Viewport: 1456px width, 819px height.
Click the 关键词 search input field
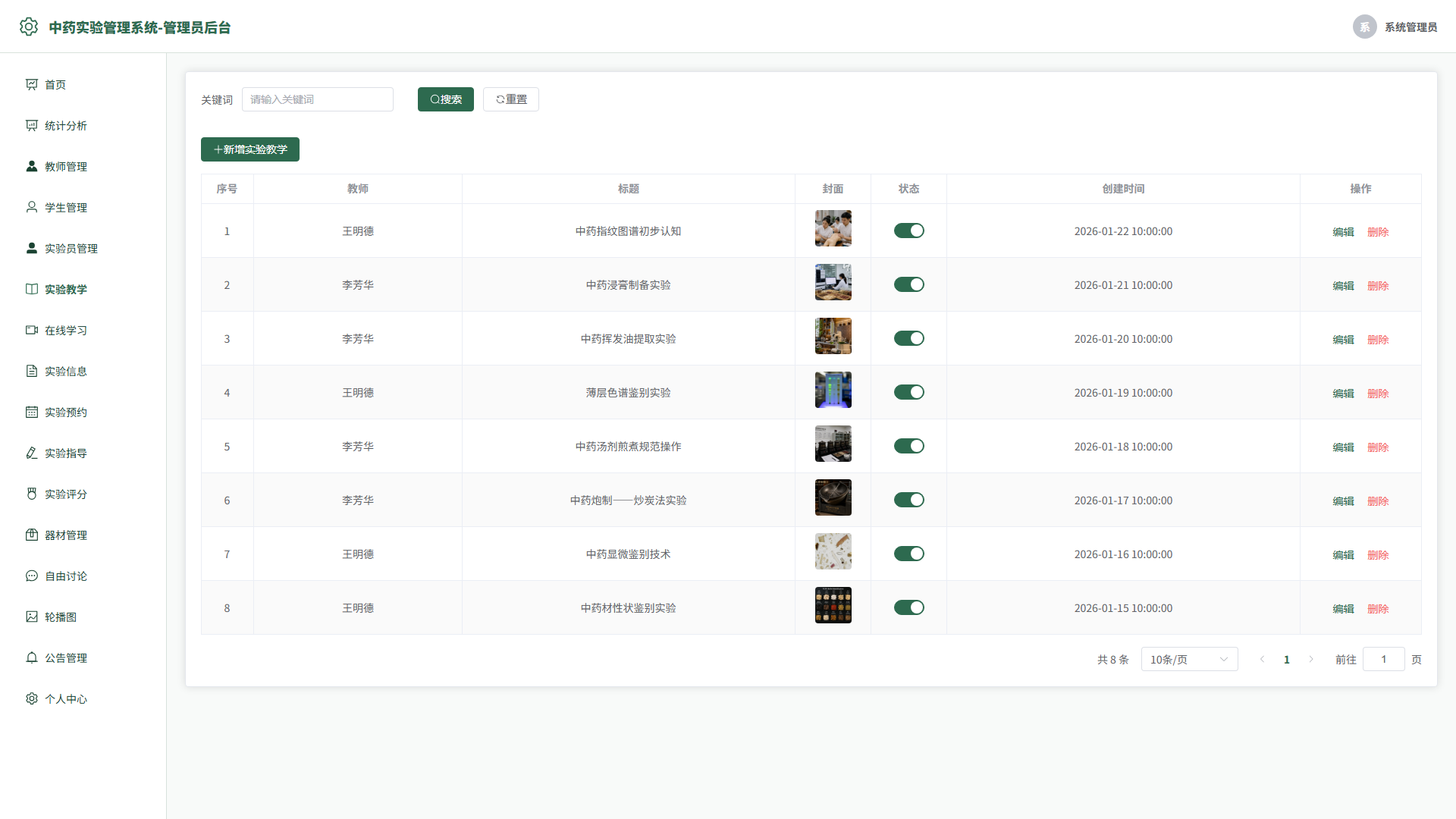[318, 99]
